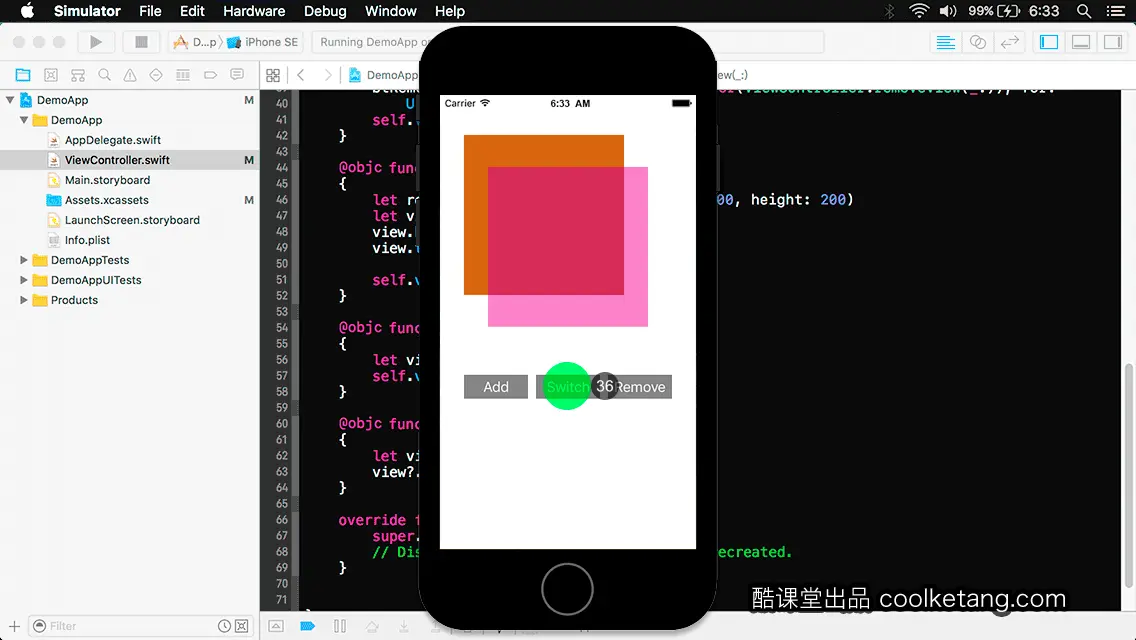Expand the DemoAppUITests folder
Viewport: 1136px width, 640px height.
[24, 280]
